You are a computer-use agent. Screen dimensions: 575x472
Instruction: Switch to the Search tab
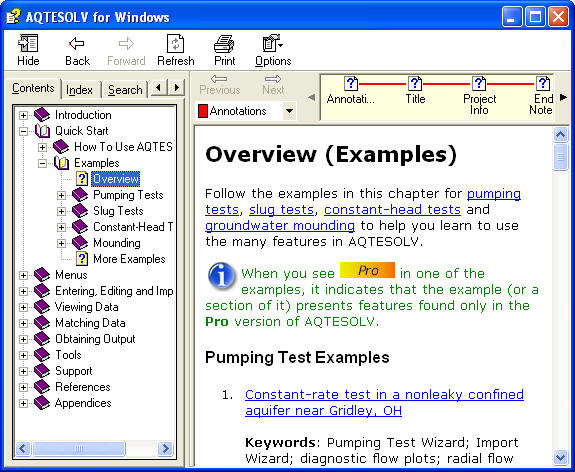click(125, 90)
